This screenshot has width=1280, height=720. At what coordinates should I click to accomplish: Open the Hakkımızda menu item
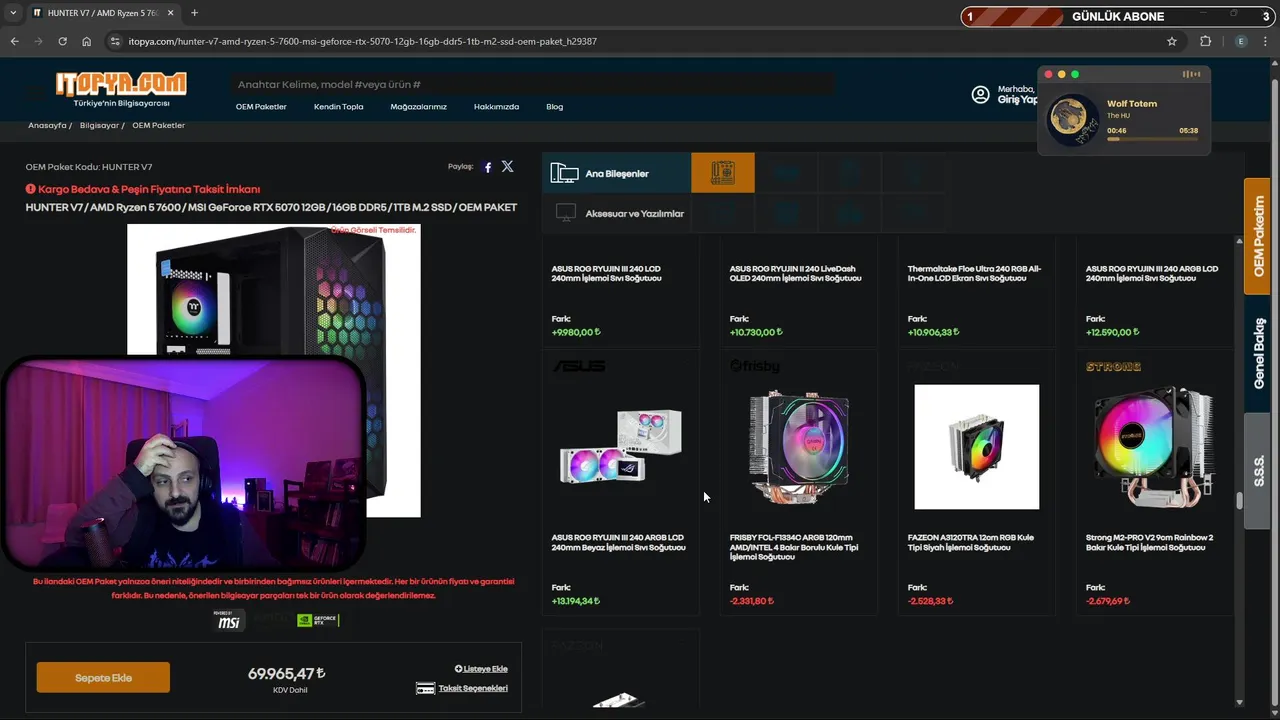(x=496, y=107)
